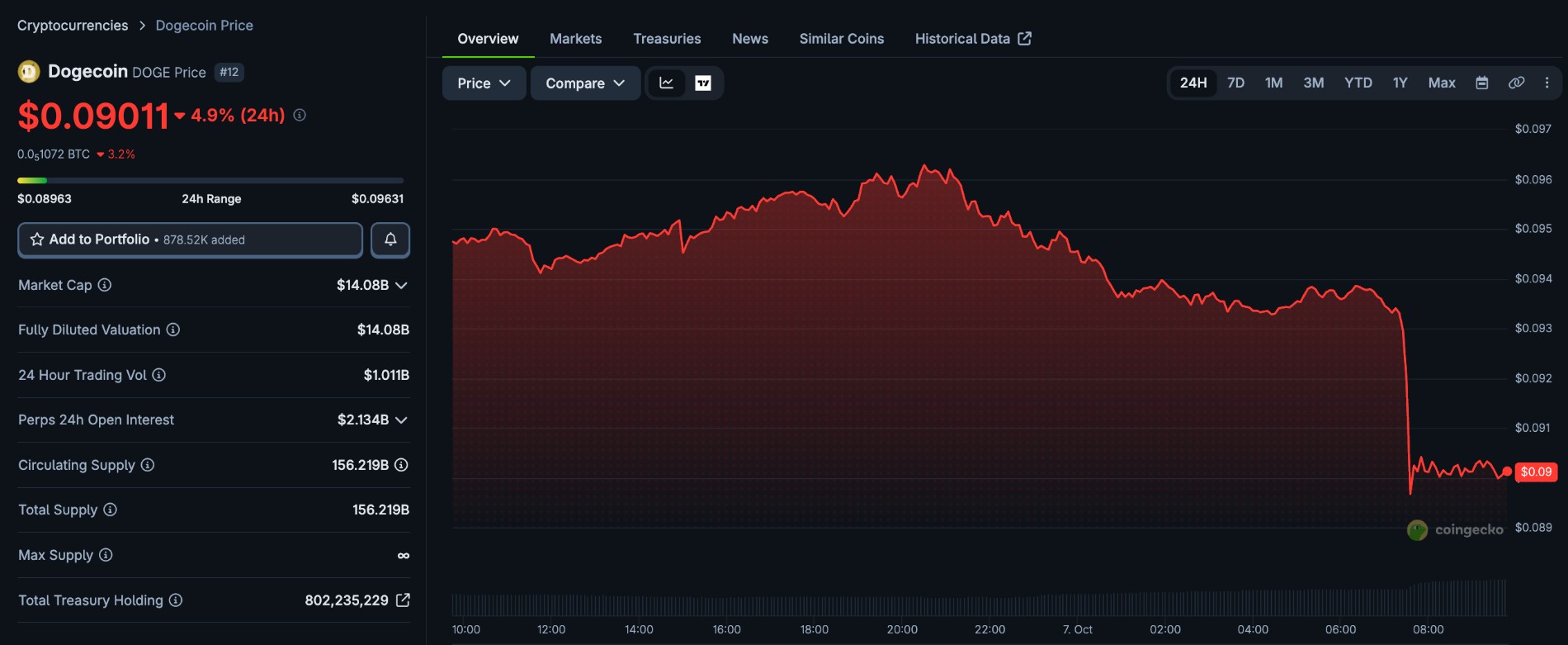Open the Compare dropdown
Image resolution: width=1568 pixels, height=645 pixels.
point(585,83)
